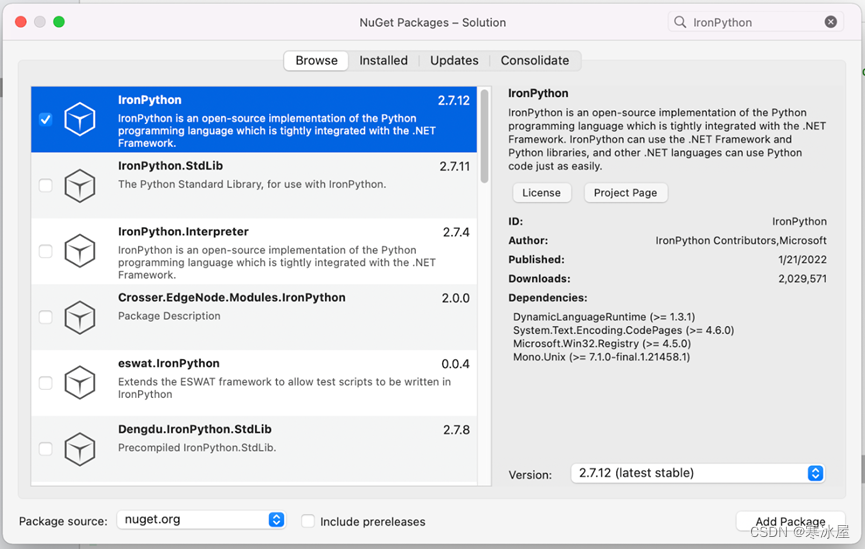Screen dimensions: 865x549
Task: Open the Project Page button
Action: tap(625, 193)
